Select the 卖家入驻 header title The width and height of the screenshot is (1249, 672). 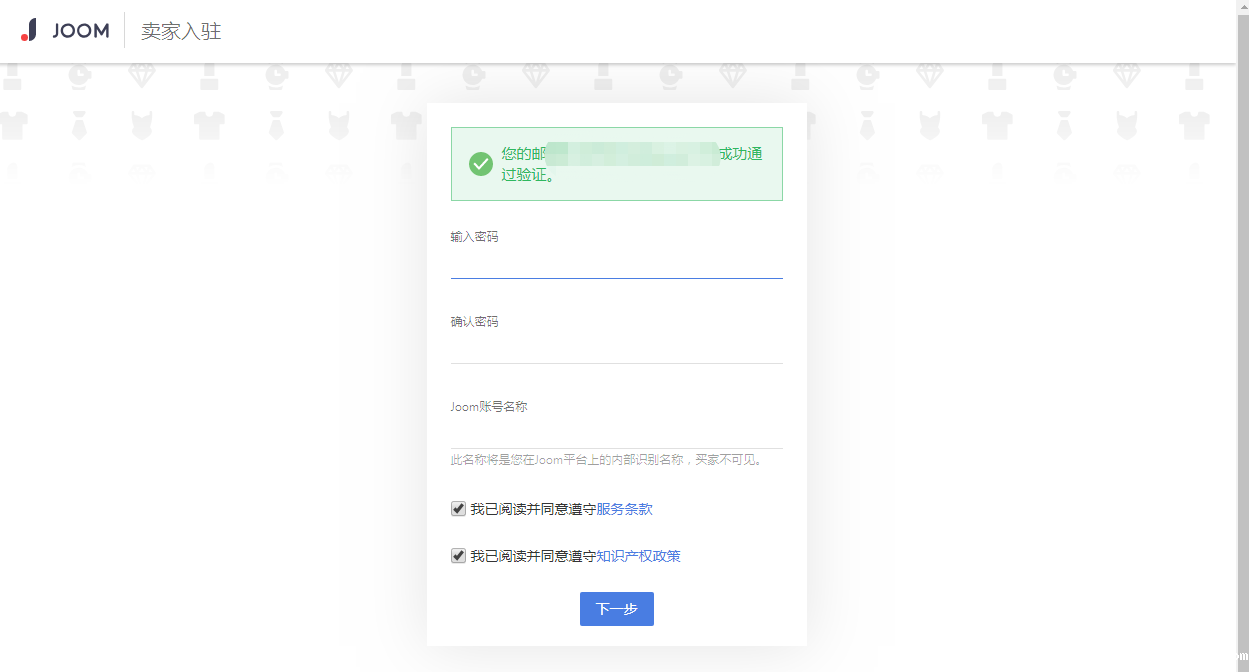(x=181, y=31)
